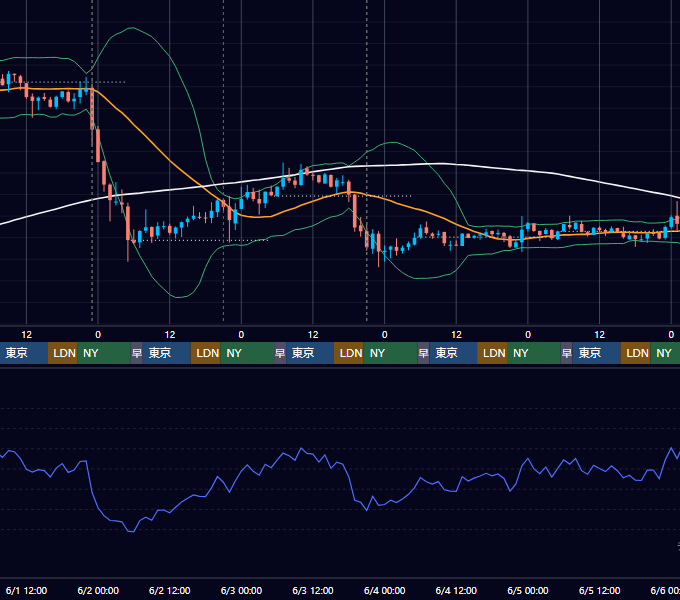Select the LDN session block on 6/4

(x=492, y=353)
